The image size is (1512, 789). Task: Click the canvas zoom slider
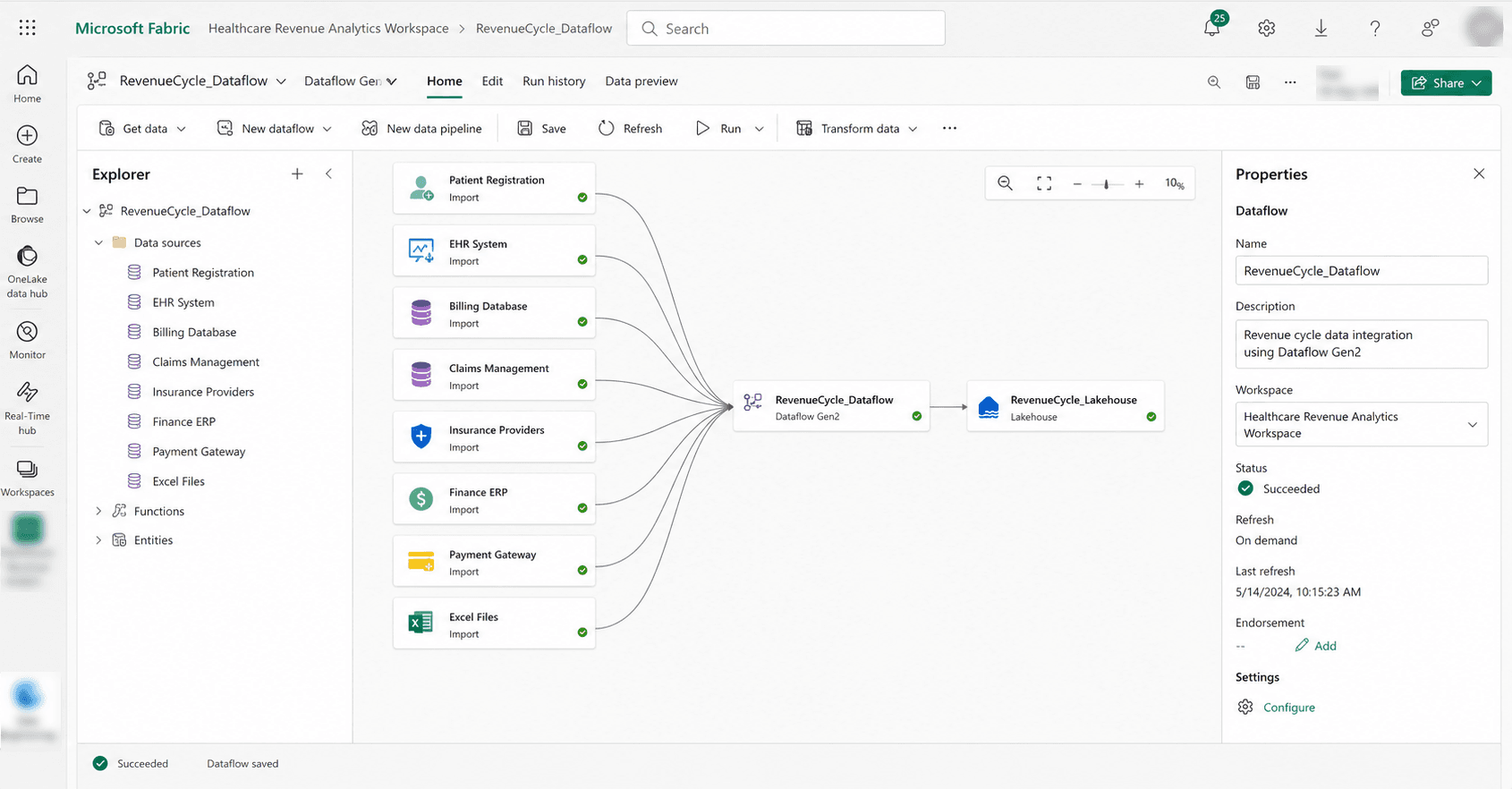click(1107, 184)
